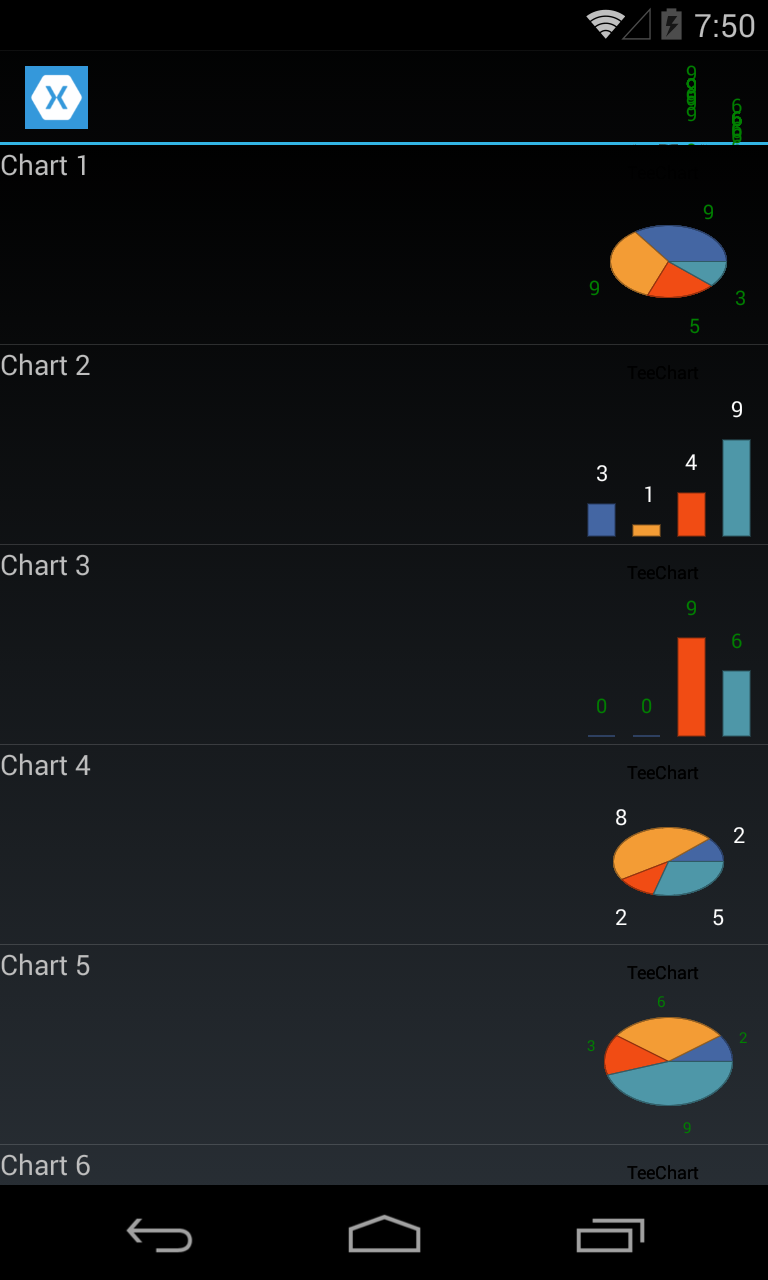Tap the Android Home navigation button
The height and width of the screenshot is (1280, 768).
pyautogui.click(x=384, y=1234)
